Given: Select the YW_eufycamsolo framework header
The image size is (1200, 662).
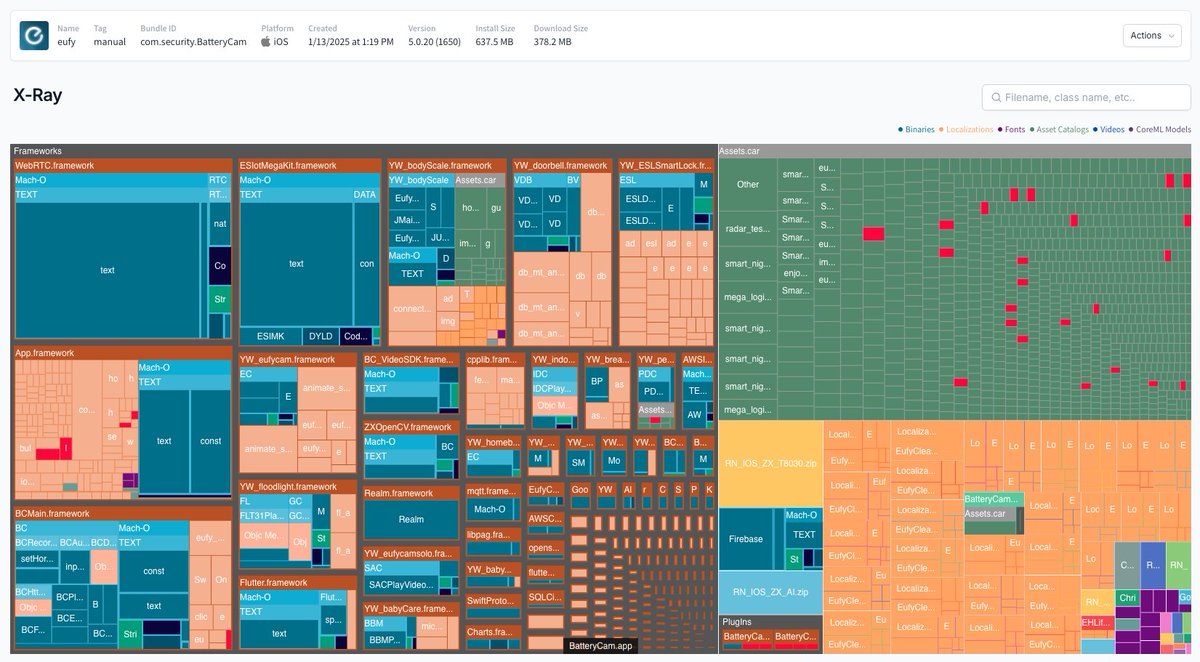Looking at the screenshot, I should point(410,553).
